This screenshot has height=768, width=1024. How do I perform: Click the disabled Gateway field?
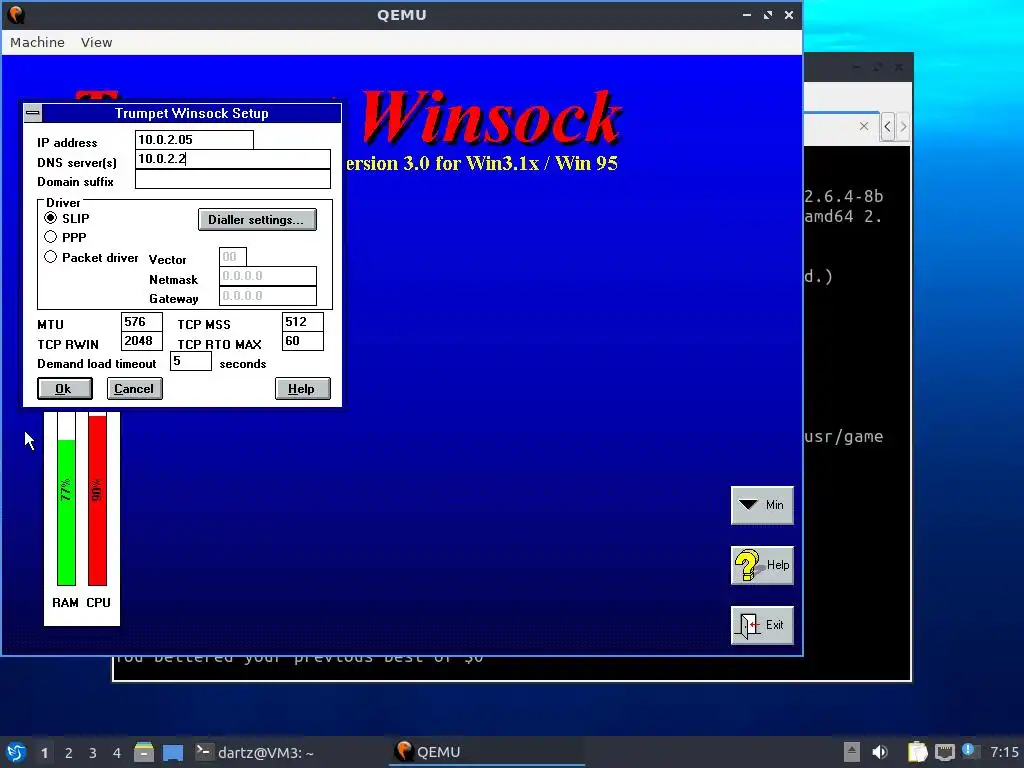click(268, 296)
